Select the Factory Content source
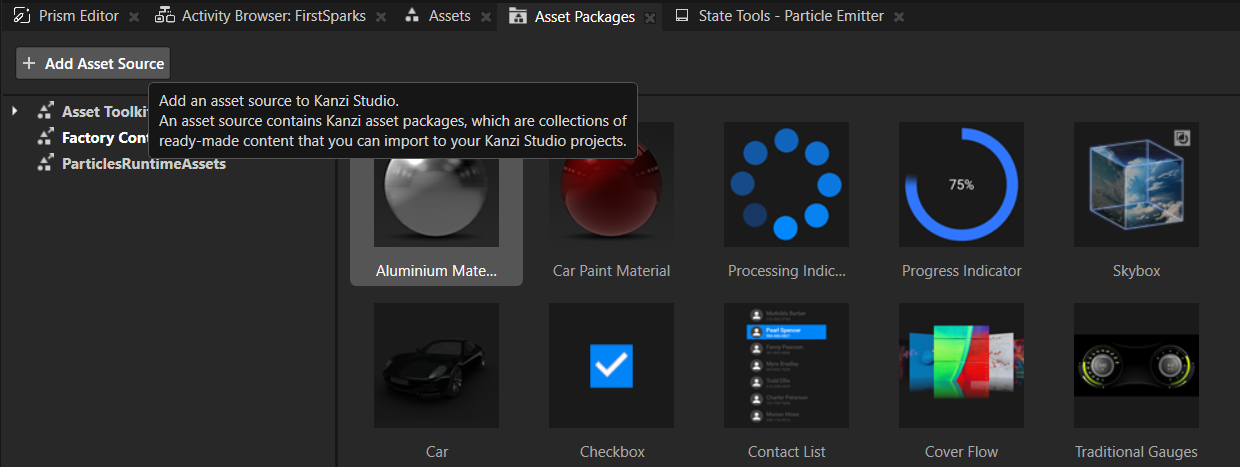The width and height of the screenshot is (1240, 467). coord(105,137)
